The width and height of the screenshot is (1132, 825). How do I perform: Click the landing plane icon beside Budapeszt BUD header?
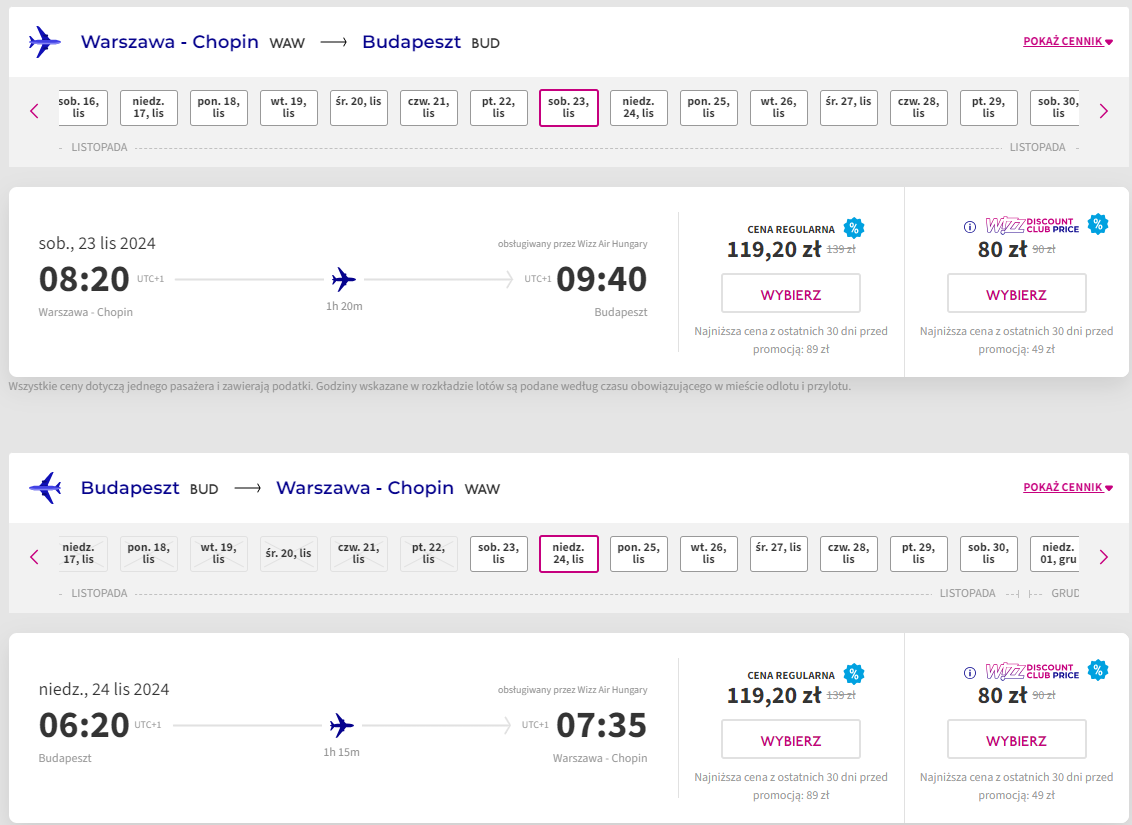[45, 488]
